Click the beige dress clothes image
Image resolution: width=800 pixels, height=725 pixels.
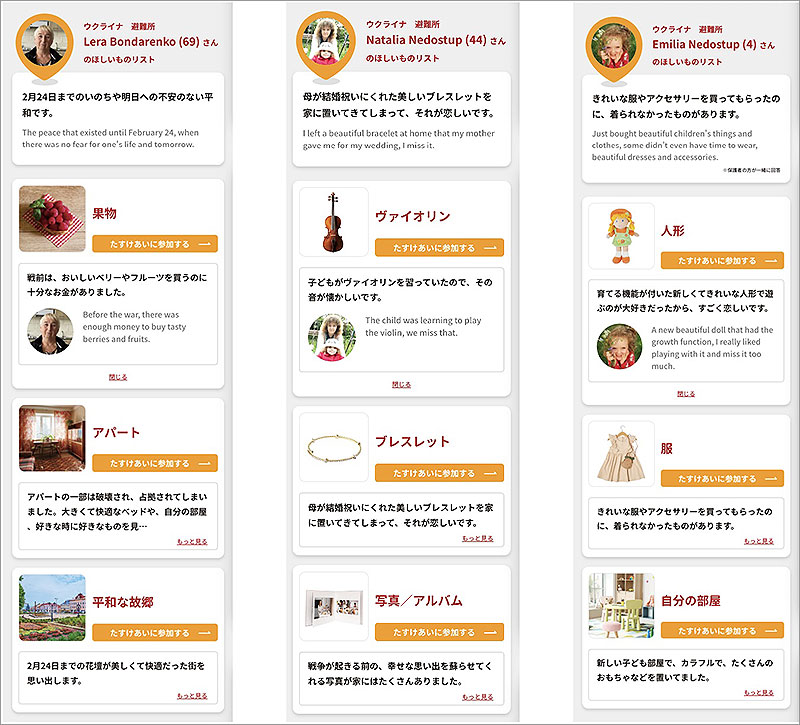[621, 454]
